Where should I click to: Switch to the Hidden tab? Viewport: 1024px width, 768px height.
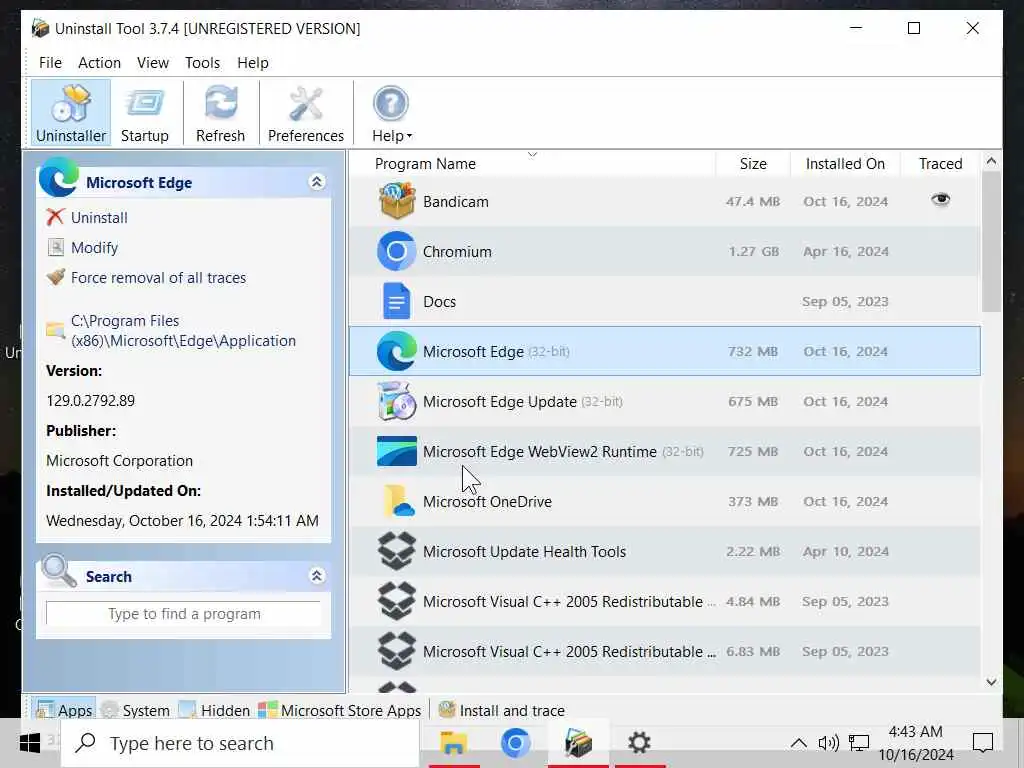click(214, 710)
